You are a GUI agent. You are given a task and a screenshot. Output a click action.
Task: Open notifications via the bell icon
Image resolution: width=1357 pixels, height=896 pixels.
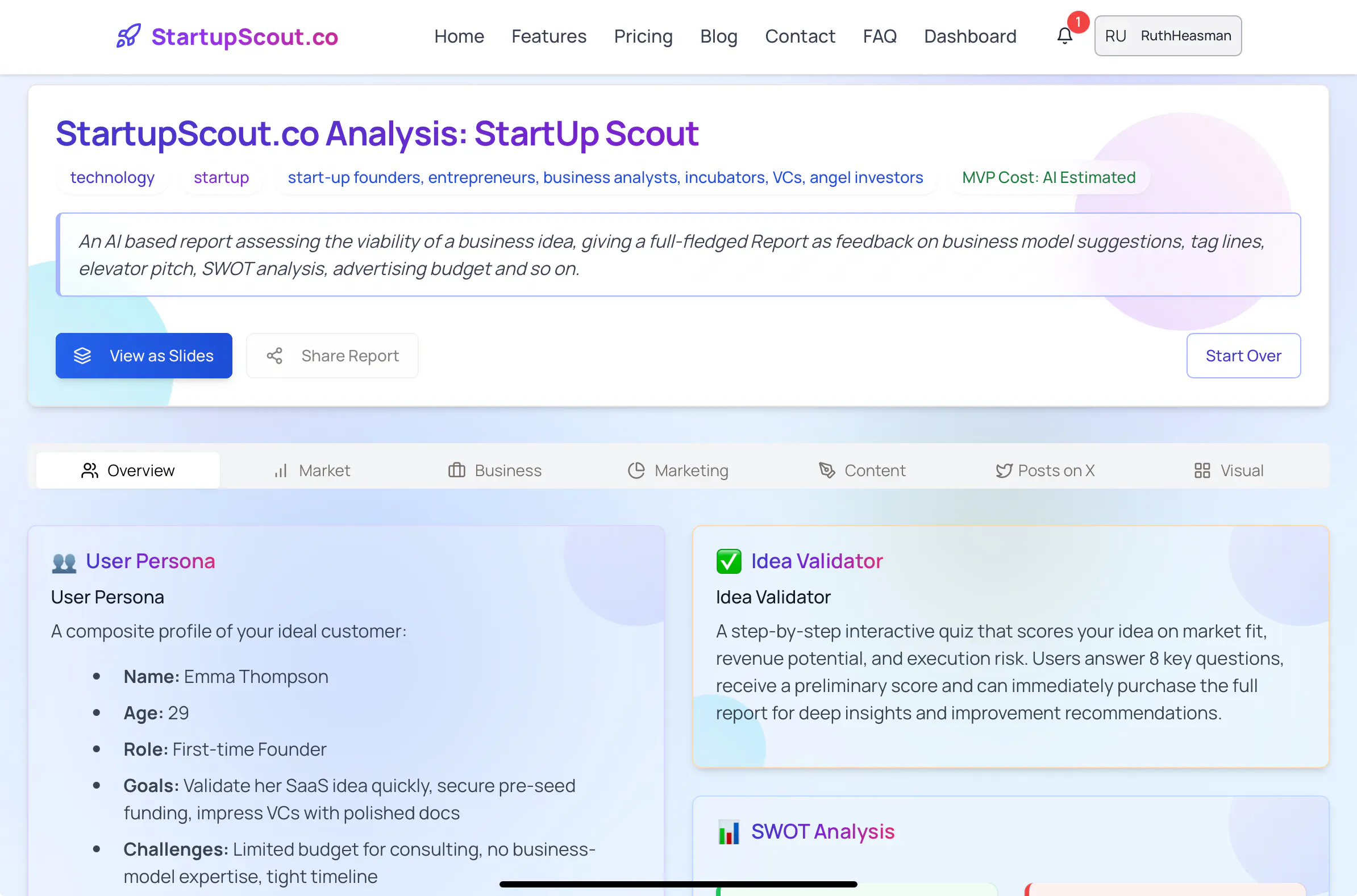tap(1064, 36)
